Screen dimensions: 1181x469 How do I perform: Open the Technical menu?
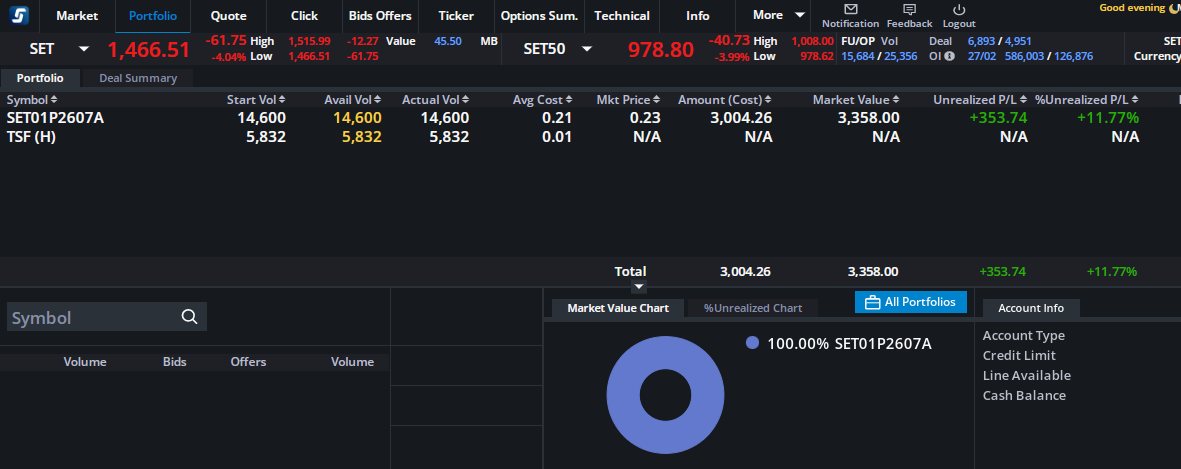click(622, 16)
